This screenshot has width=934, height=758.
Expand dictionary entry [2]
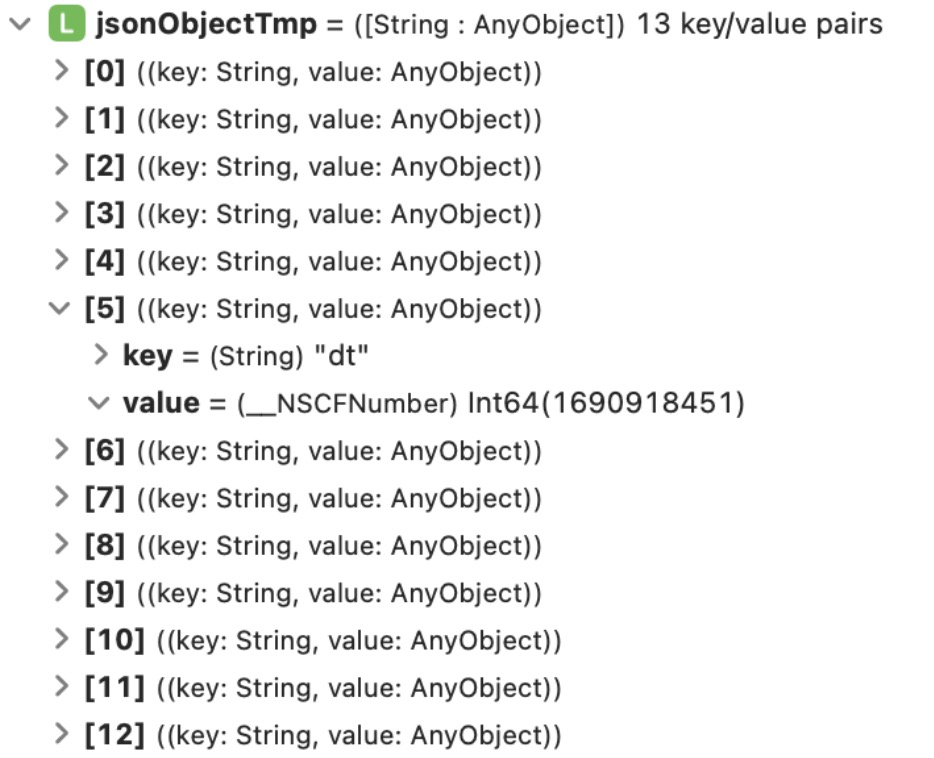pyautogui.click(x=62, y=166)
